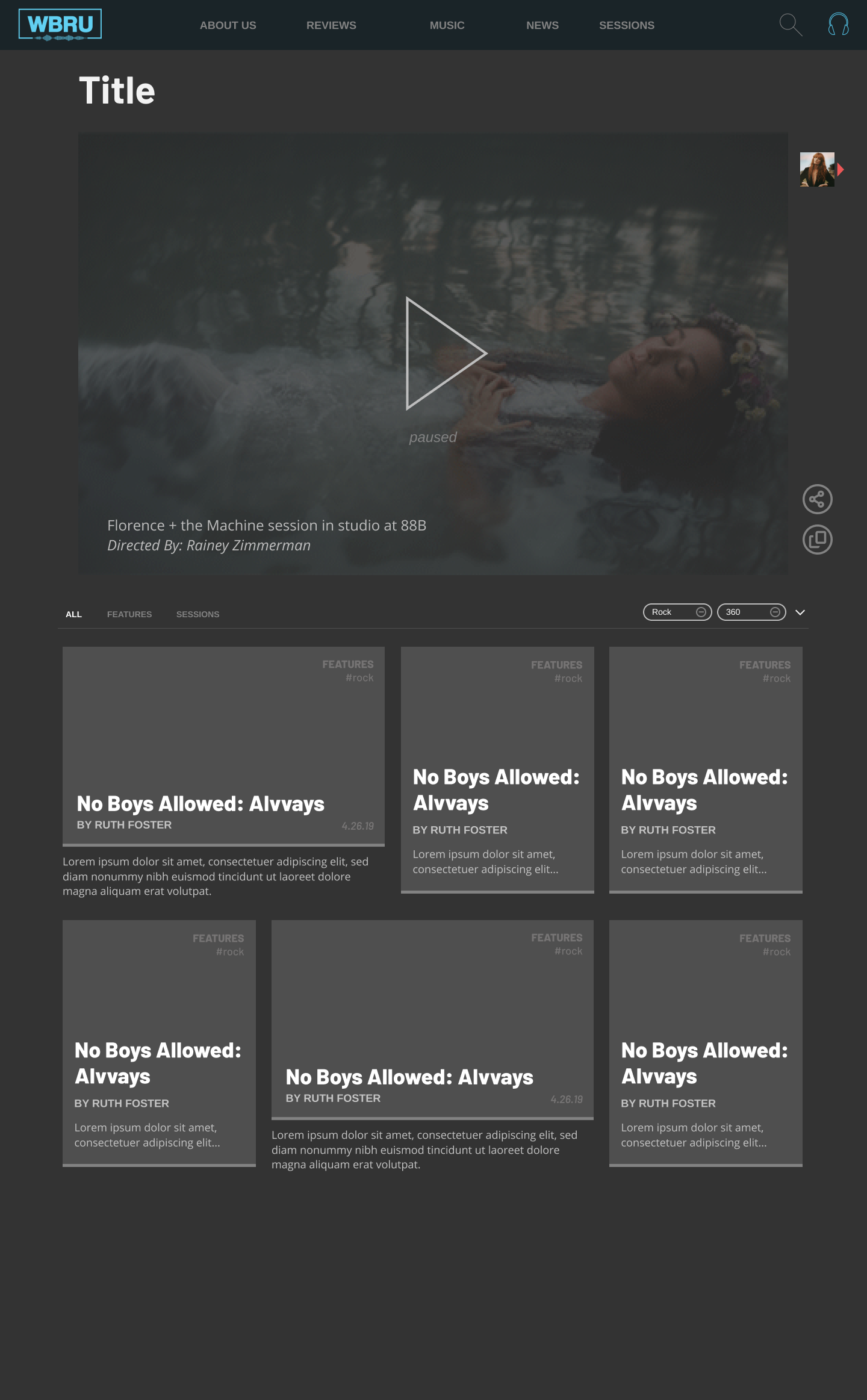Open the Sessions menu
Image resolution: width=867 pixels, height=1400 pixels.
(627, 25)
